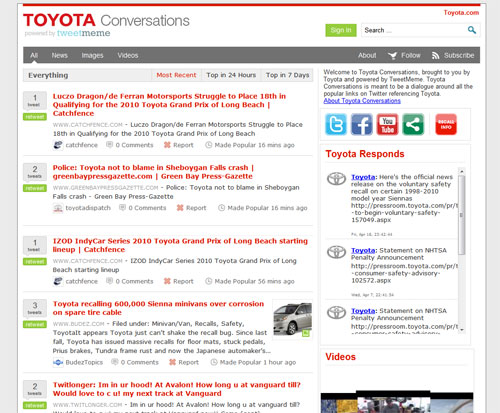Click BudezTopics avatar icon
Viewport: 500px width, 413px height.
tap(58, 363)
